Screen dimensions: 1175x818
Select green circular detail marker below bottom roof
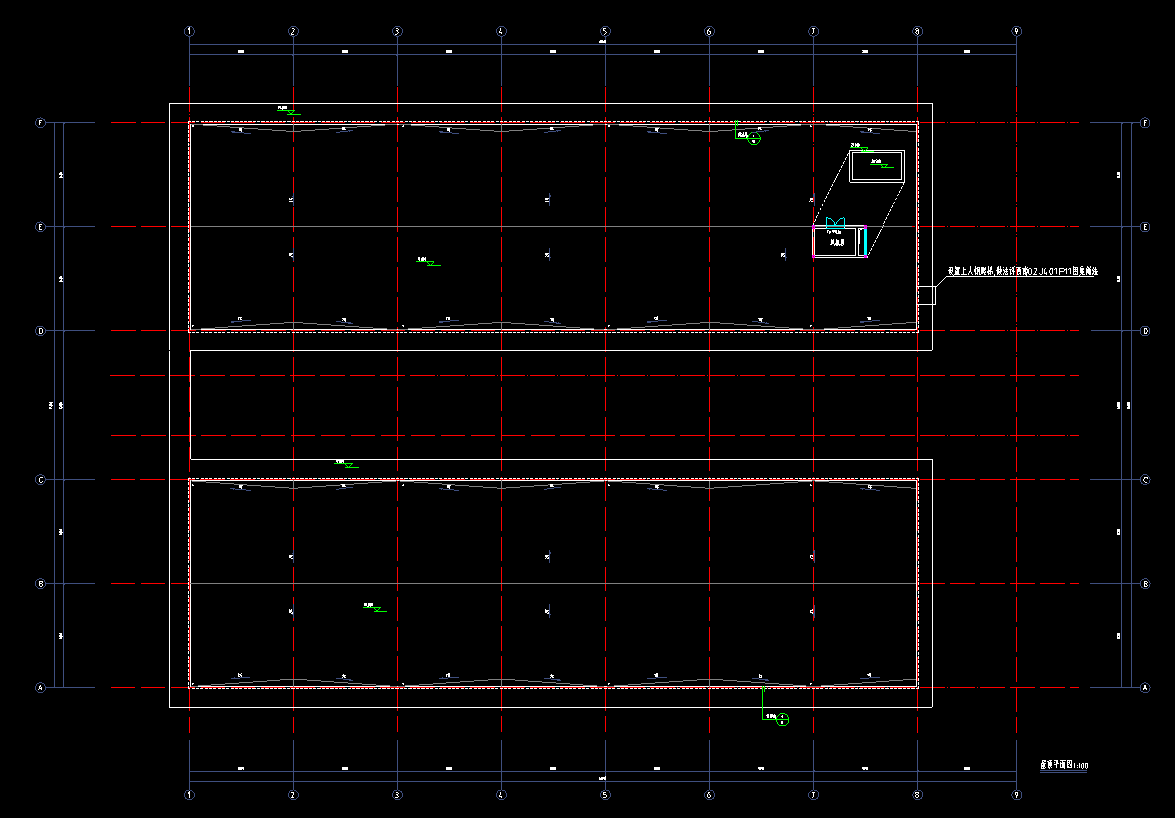783,719
